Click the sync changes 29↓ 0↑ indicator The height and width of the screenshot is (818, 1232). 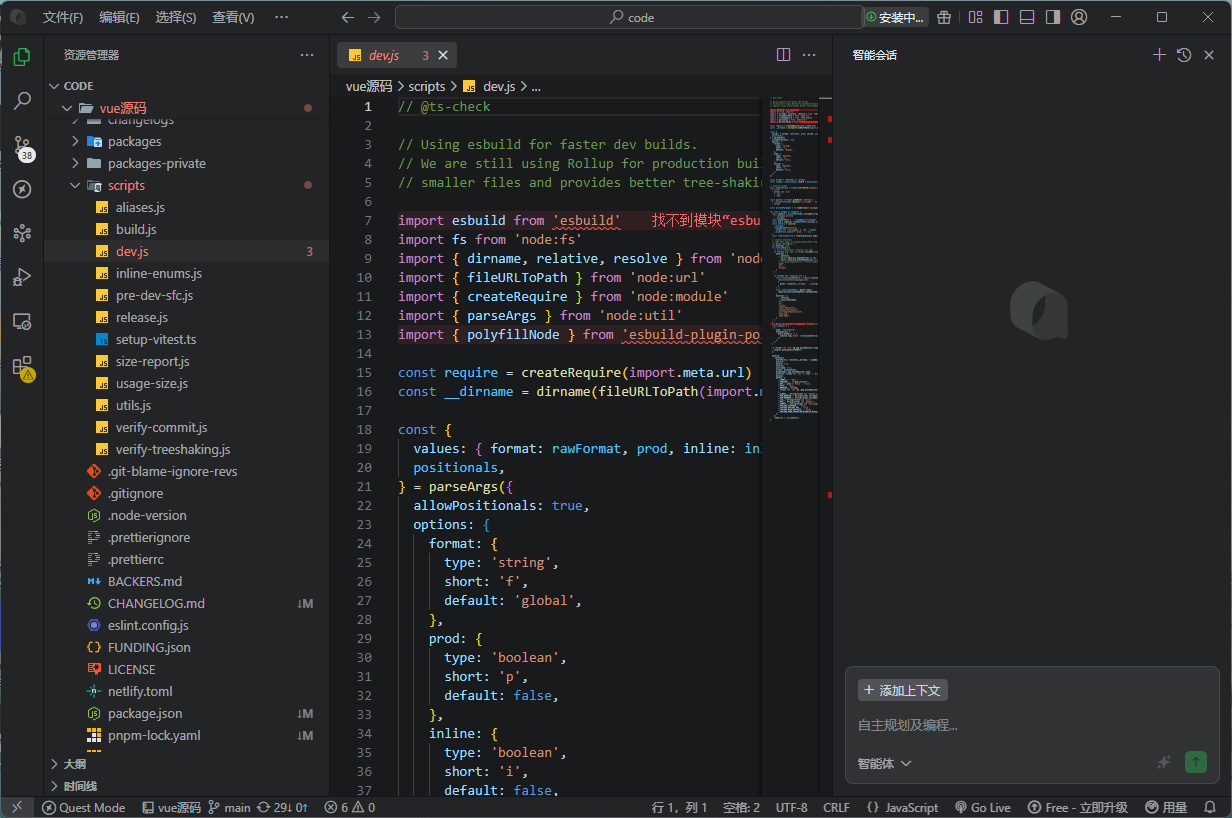pos(283,807)
